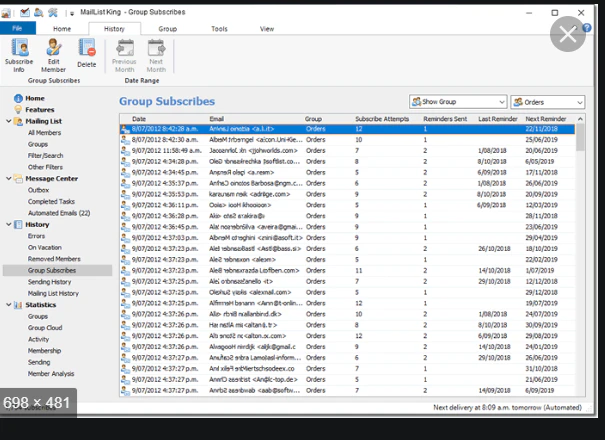
Task: Collapse the Message Center tree section
Action: click(8, 179)
